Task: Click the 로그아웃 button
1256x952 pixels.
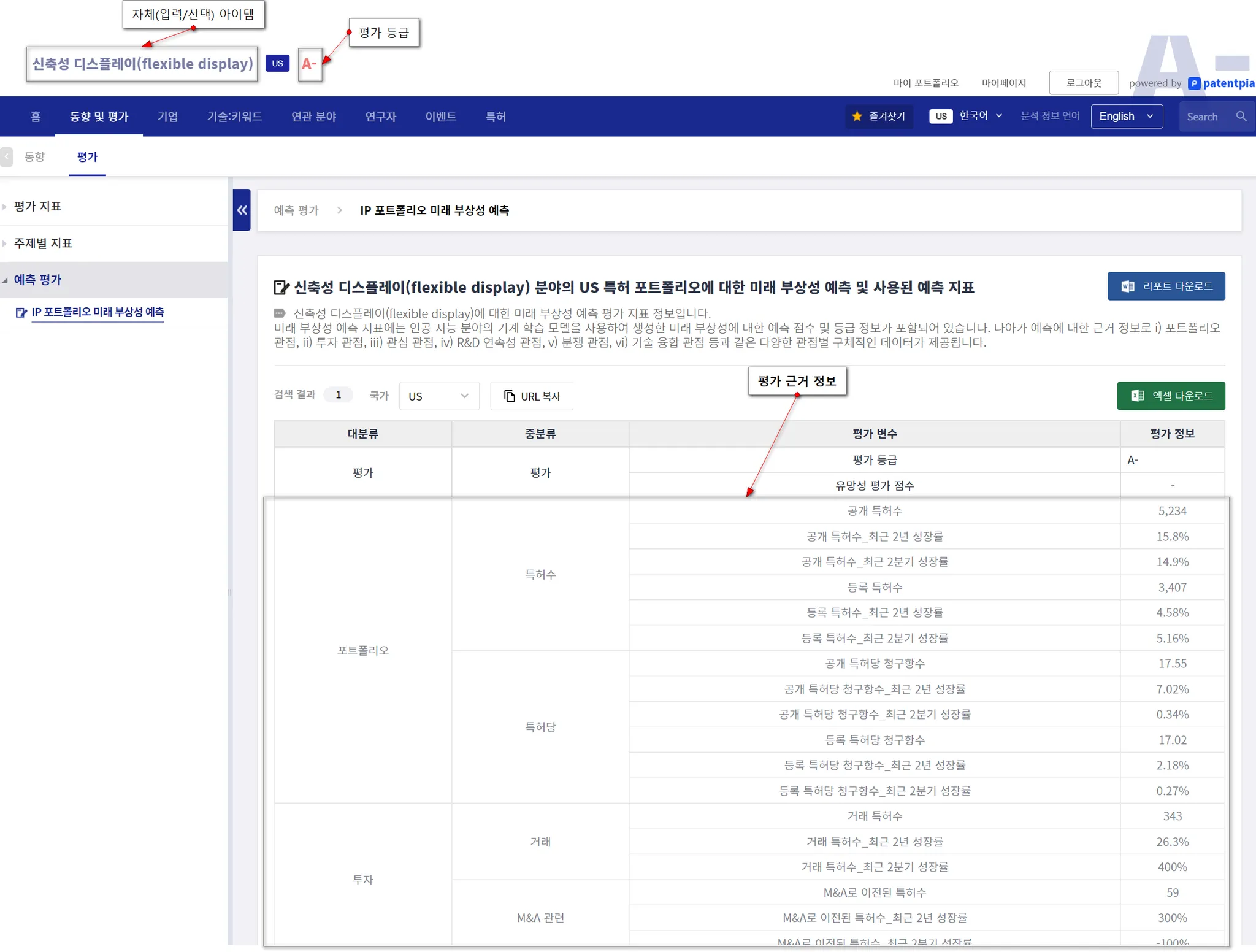Action: [x=1083, y=83]
